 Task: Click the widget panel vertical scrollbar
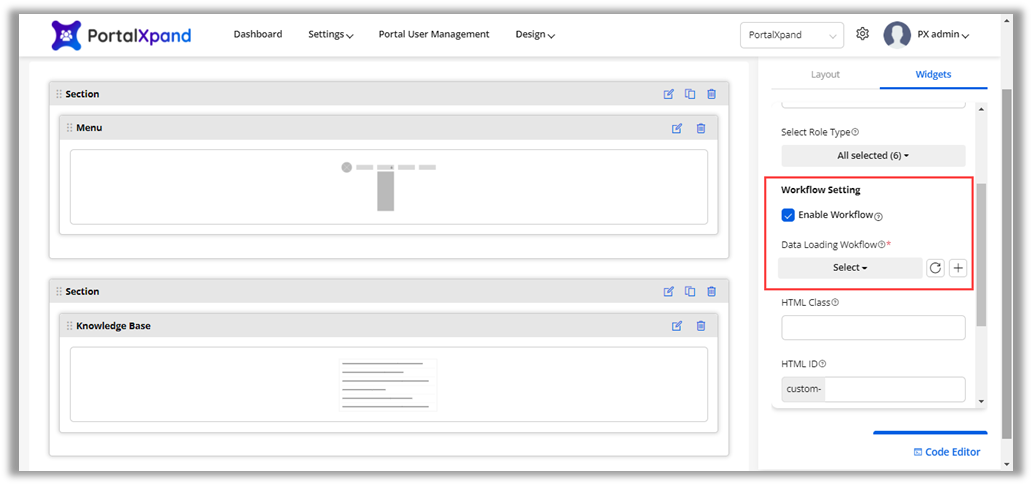[980, 250]
